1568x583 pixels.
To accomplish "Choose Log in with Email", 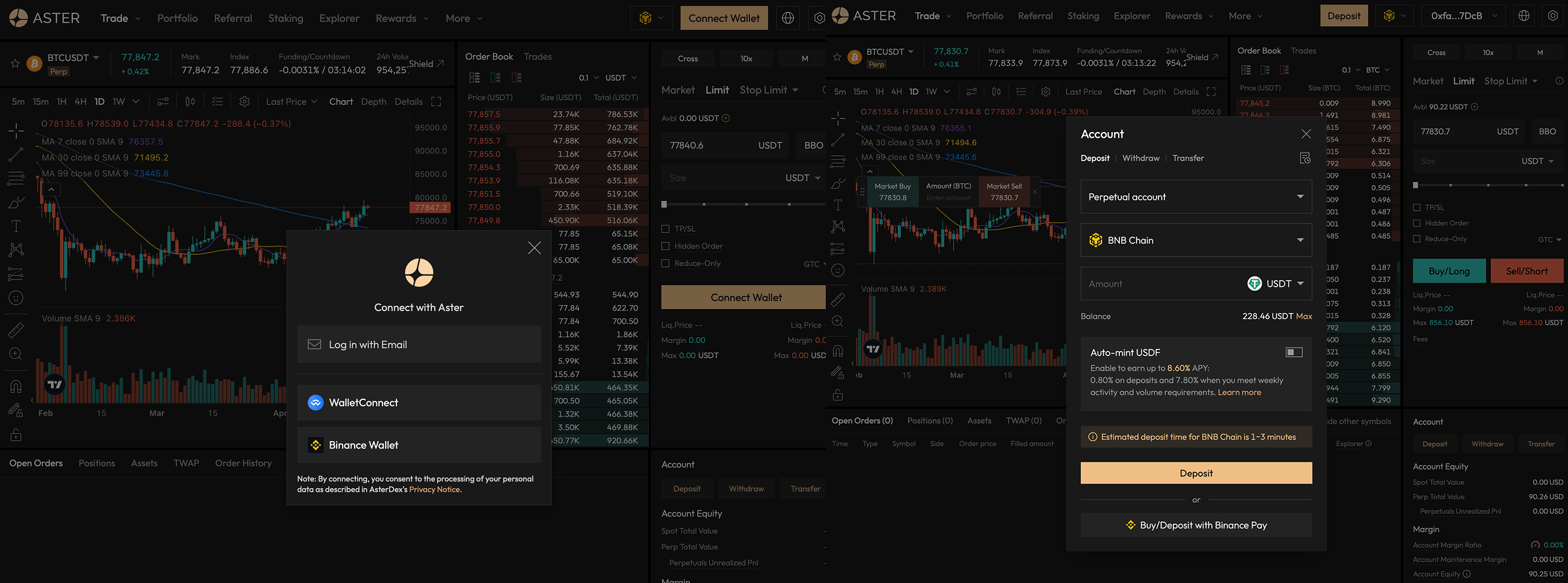I will pos(419,345).
